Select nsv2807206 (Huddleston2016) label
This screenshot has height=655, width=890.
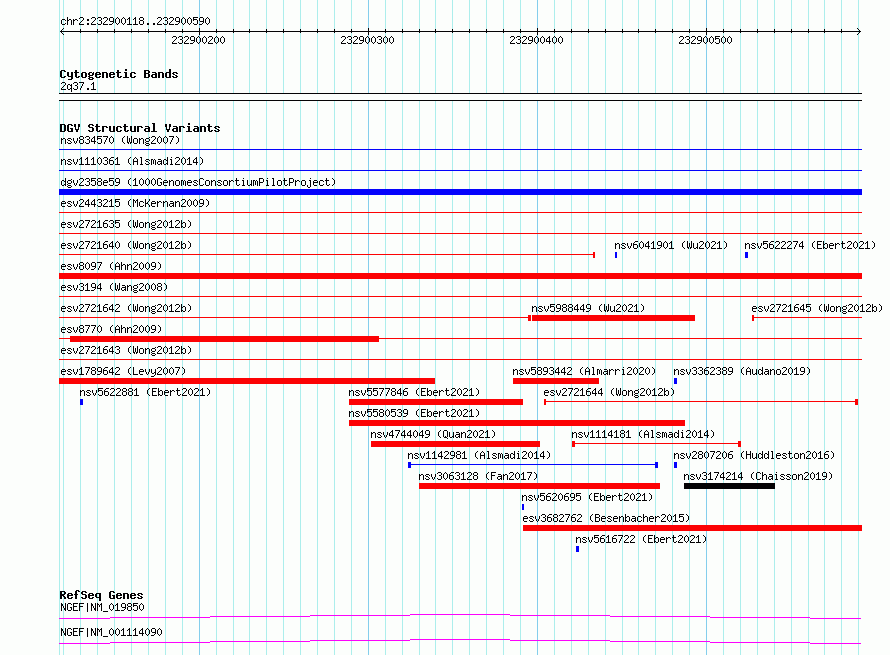click(x=754, y=455)
